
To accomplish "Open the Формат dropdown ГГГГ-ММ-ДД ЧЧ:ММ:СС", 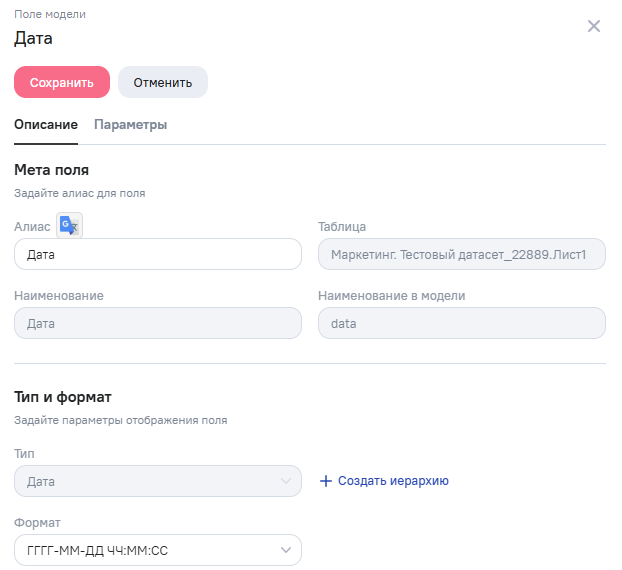I will (x=150, y=550).
